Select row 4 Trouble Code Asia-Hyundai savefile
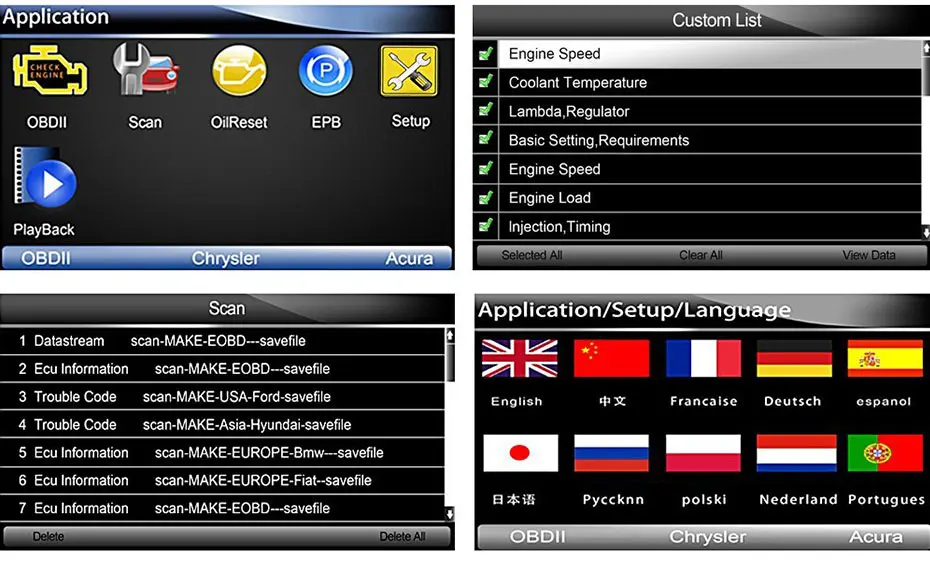This screenshot has width=930, height=564. [222, 425]
